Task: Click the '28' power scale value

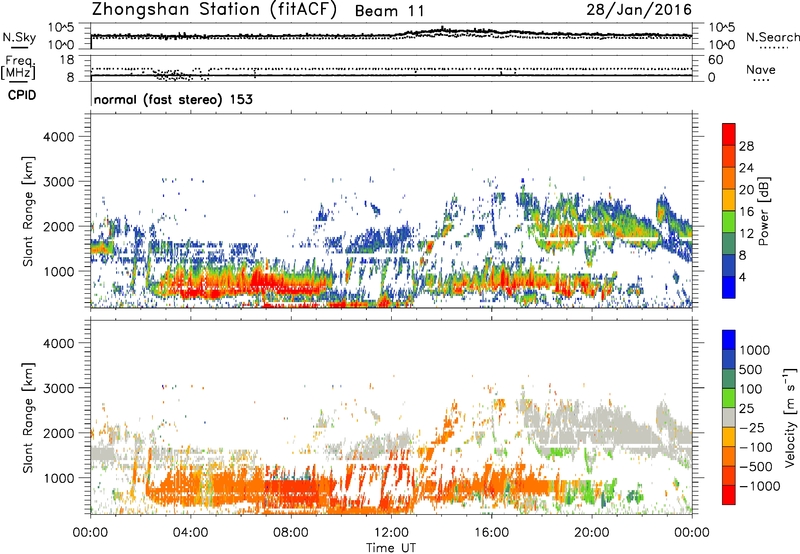Action: click(x=746, y=146)
